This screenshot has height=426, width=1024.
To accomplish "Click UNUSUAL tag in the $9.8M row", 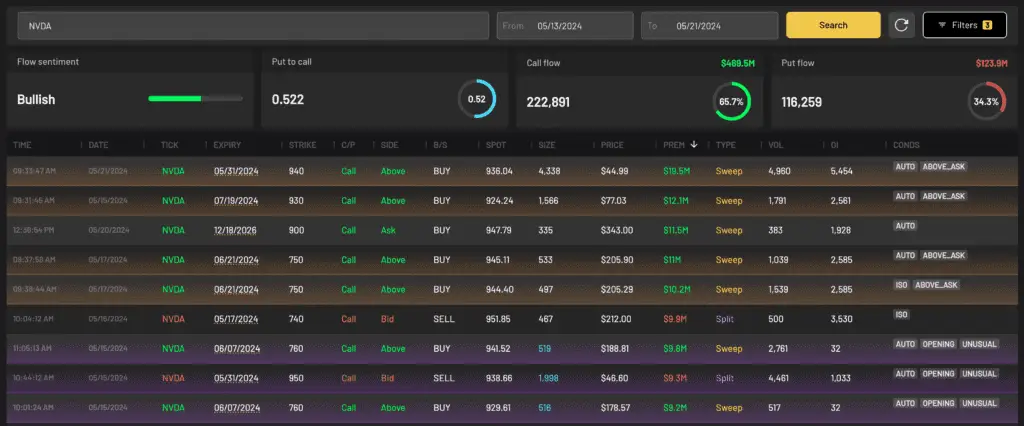I will [979, 344].
